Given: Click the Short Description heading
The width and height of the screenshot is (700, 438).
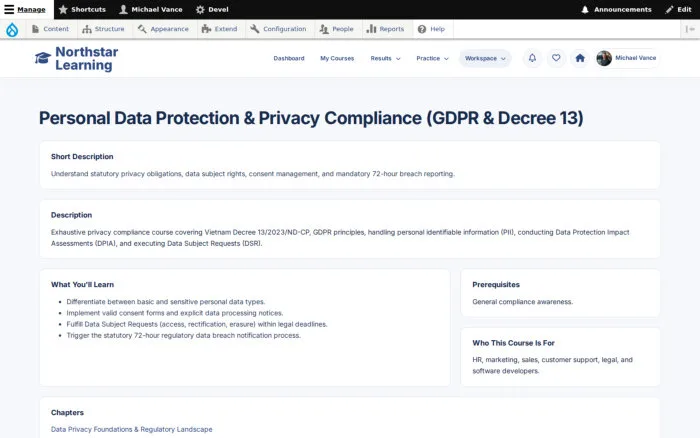Looking at the screenshot, I should click(82, 157).
